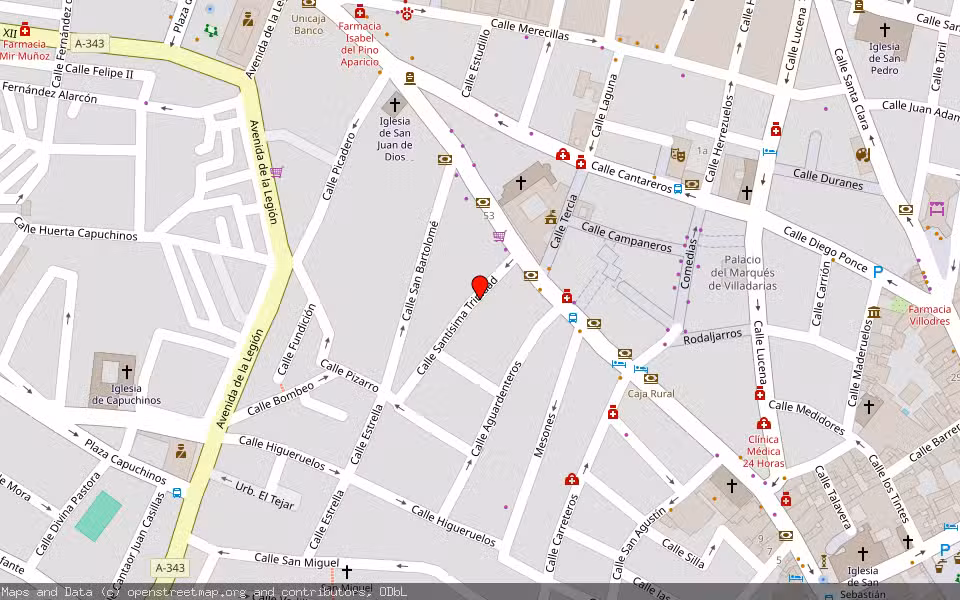Screen dimensions: 960x600
Task: Select the Calle Huerta Capuchinos label
Action: tap(76, 228)
